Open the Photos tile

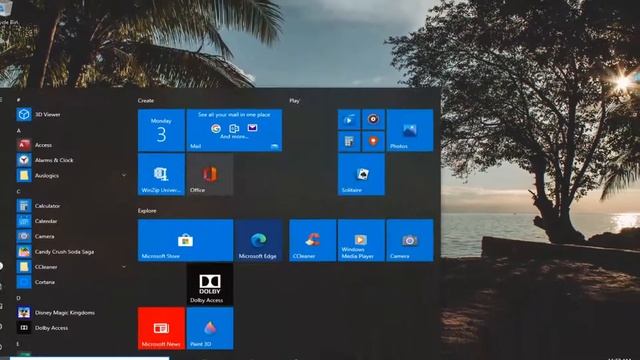pyautogui.click(x=410, y=130)
